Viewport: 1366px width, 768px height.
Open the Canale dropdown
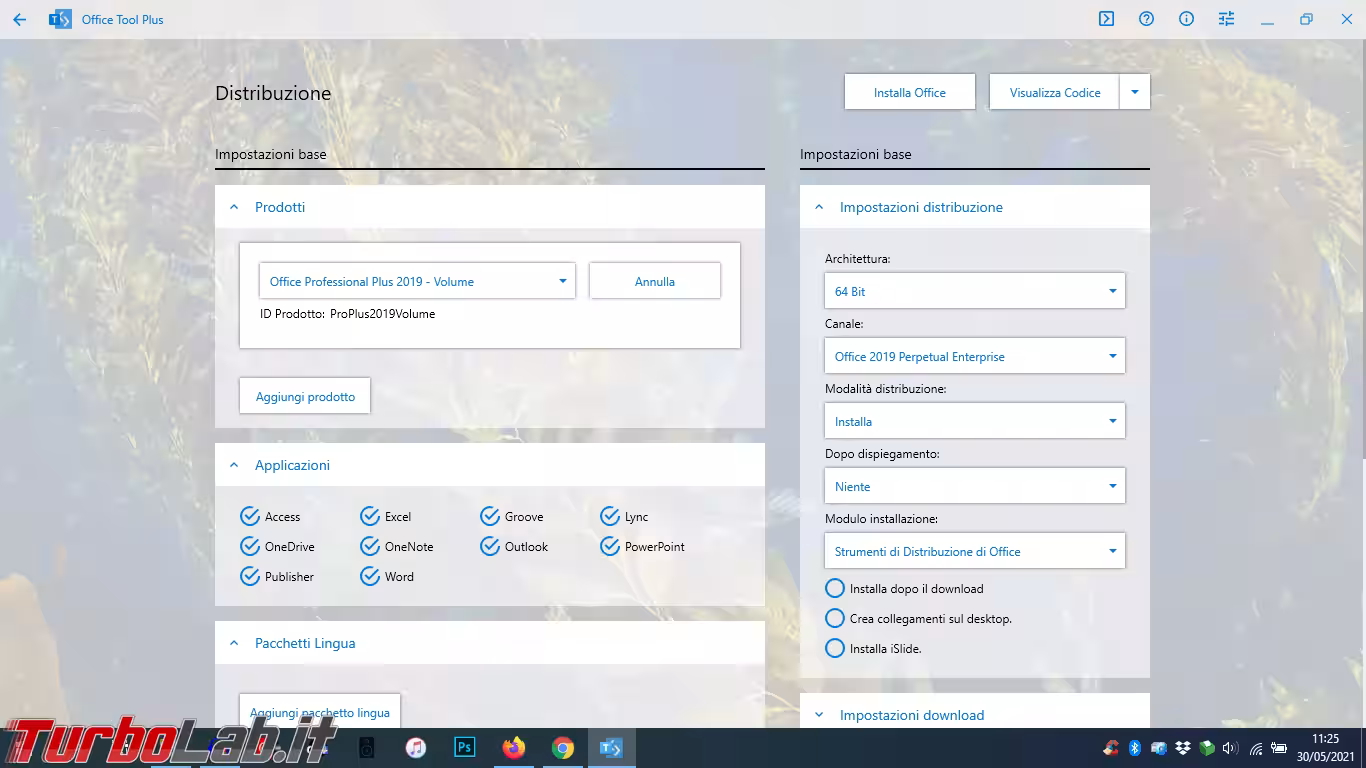(x=974, y=356)
